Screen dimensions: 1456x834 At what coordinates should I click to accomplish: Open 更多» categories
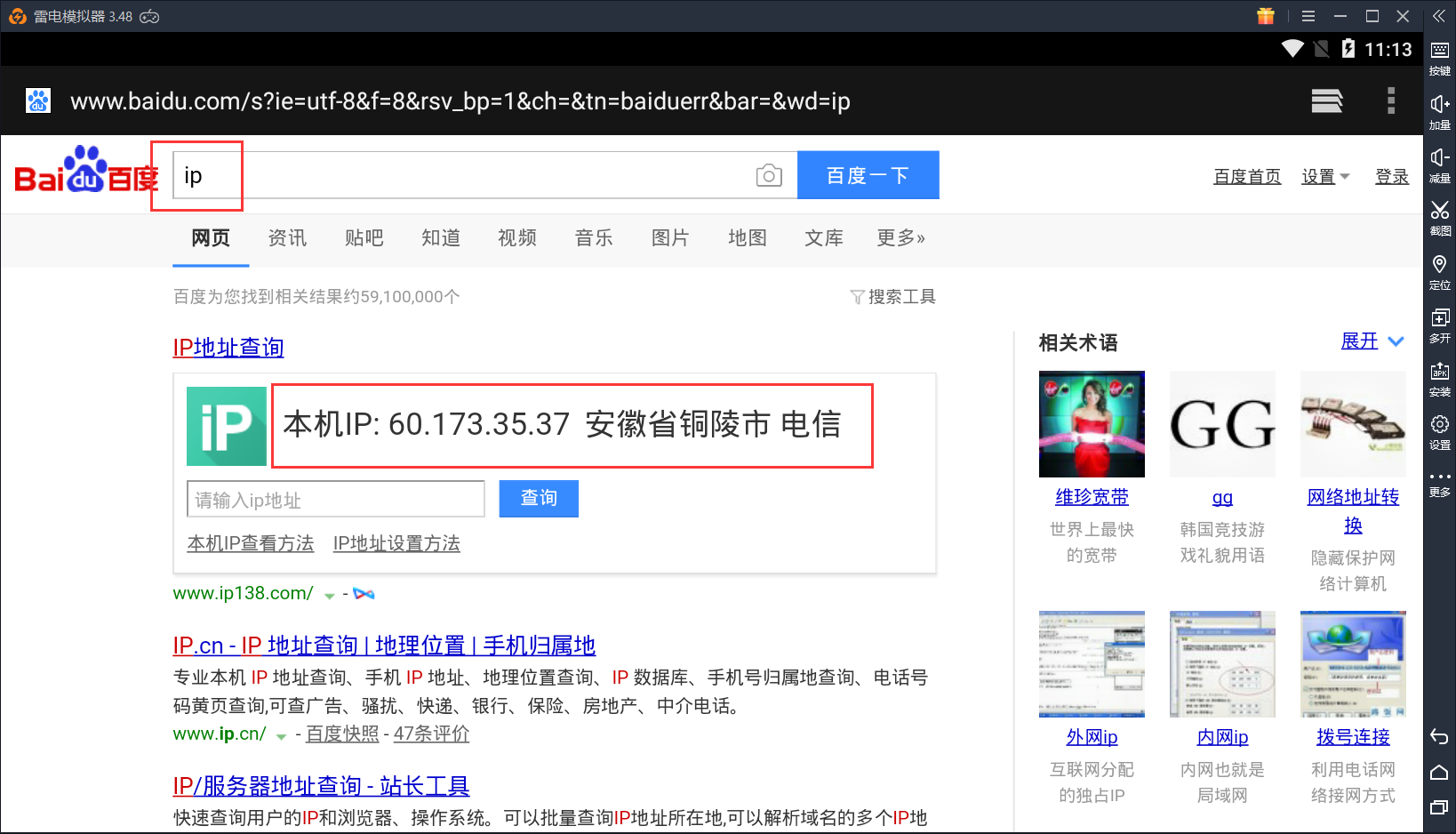[900, 237]
